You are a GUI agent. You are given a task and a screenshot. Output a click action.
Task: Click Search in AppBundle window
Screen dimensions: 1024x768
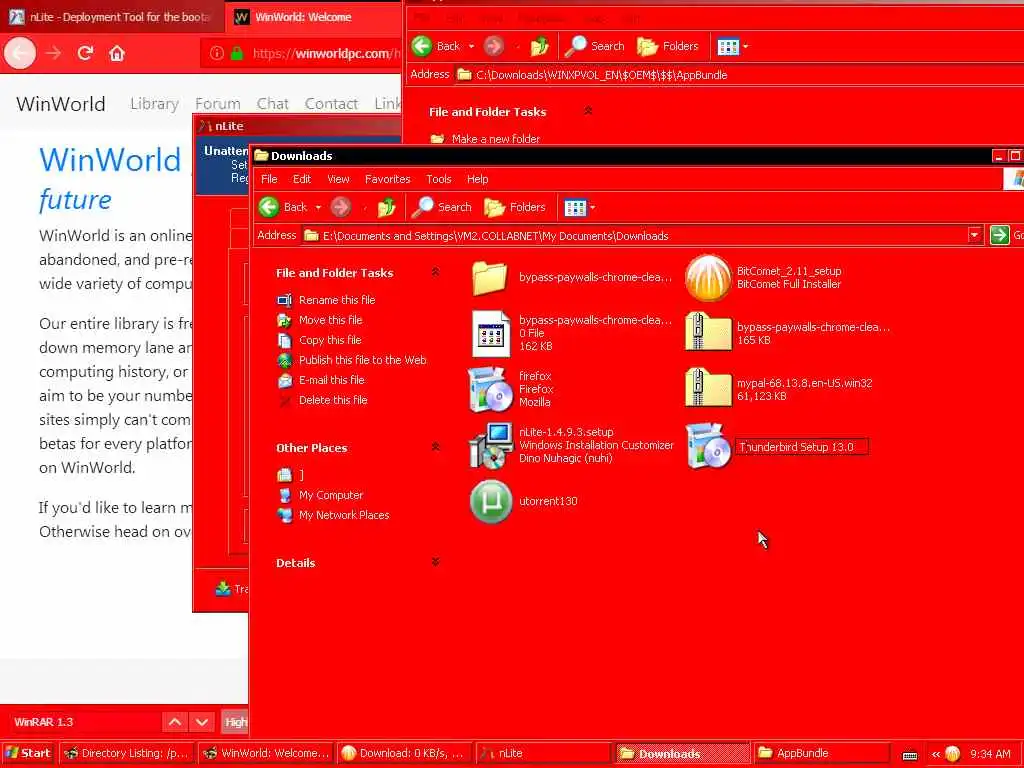pos(595,46)
